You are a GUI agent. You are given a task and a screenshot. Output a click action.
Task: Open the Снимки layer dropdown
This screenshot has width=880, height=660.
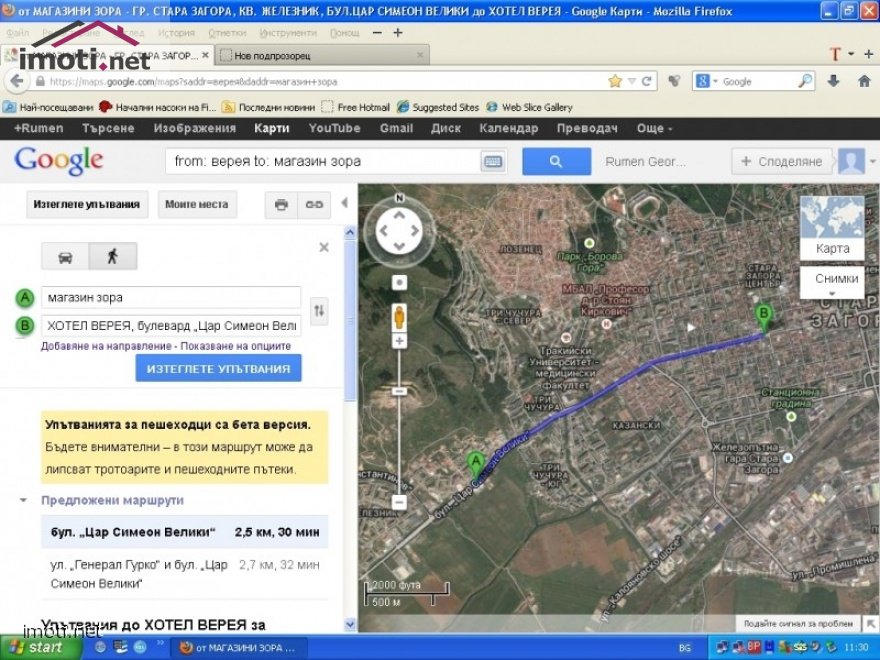pos(832,282)
